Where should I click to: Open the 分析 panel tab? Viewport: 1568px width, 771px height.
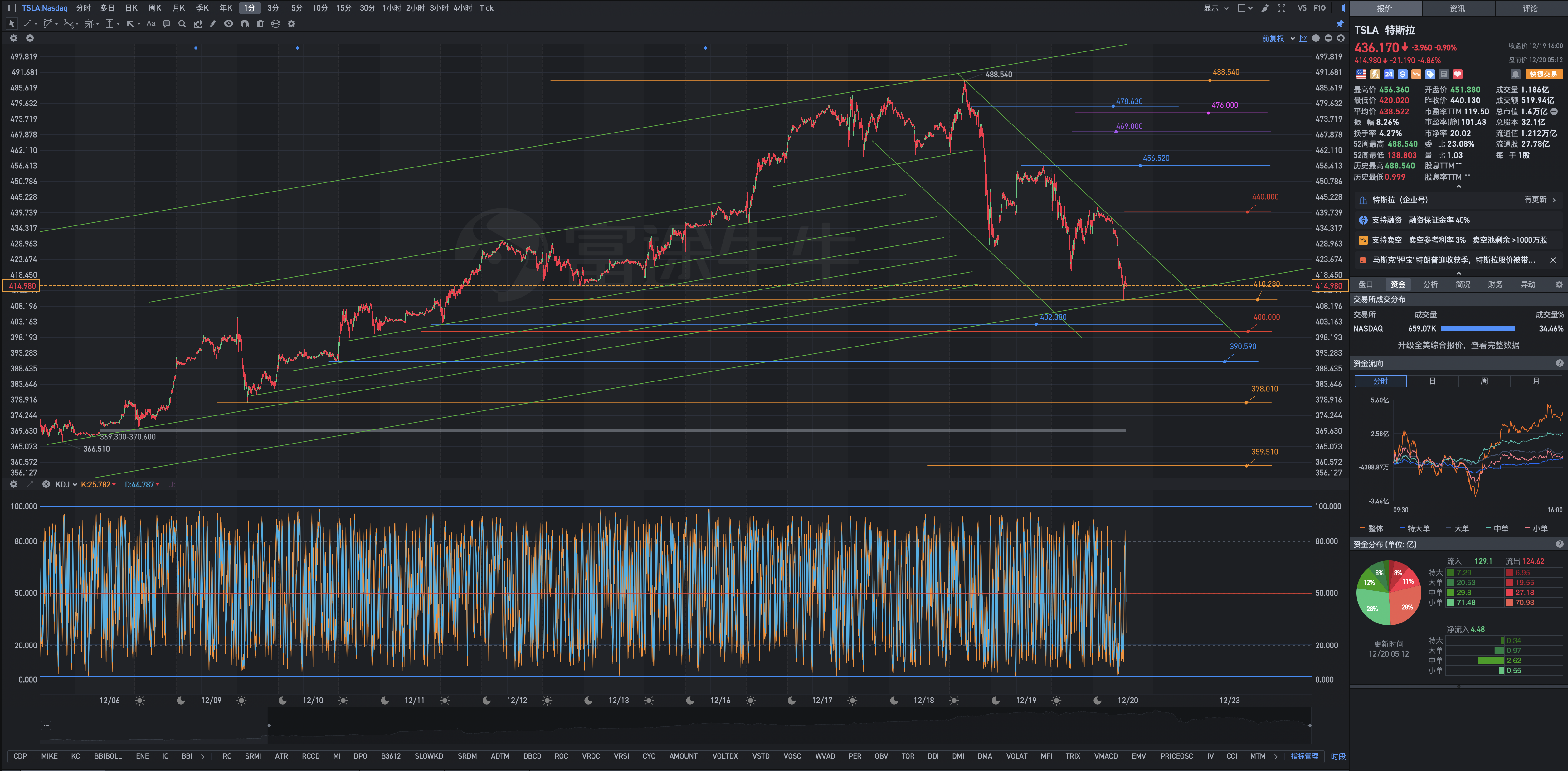(1430, 284)
